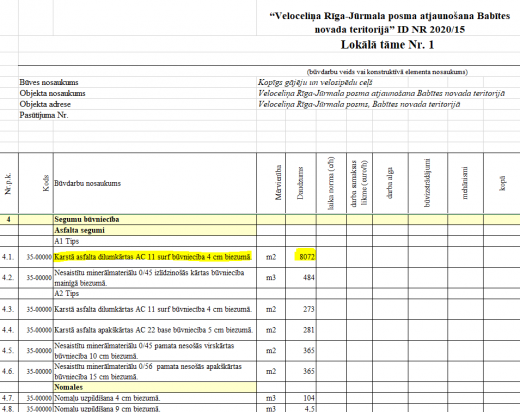Select quantity cell 104
The width and height of the screenshot is (520, 412).
pyautogui.click(x=301, y=398)
